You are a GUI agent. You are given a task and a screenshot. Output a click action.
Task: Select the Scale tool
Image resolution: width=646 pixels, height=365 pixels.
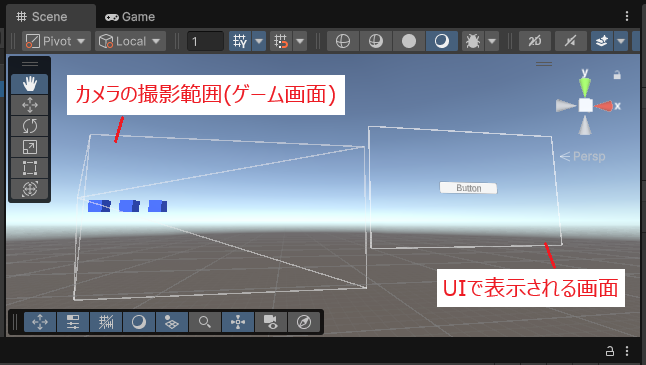click(x=30, y=147)
